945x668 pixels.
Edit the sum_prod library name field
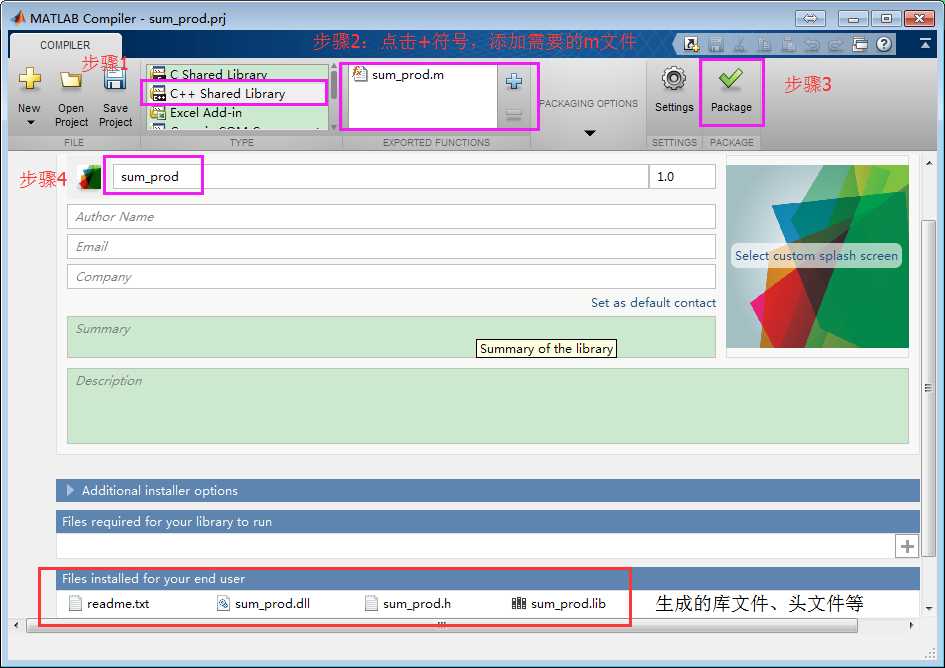point(380,177)
